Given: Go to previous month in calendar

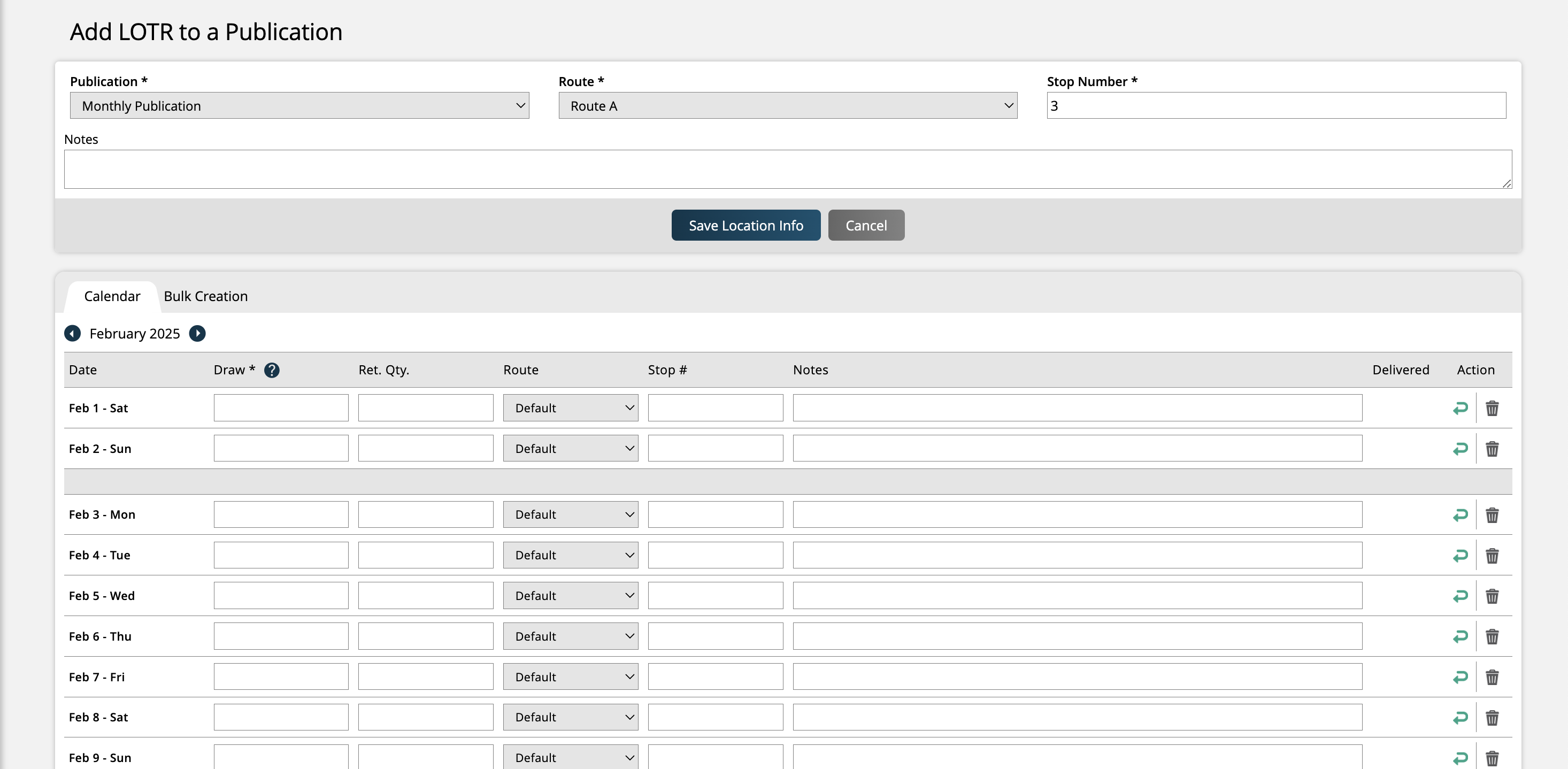Looking at the screenshot, I should pyautogui.click(x=72, y=333).
